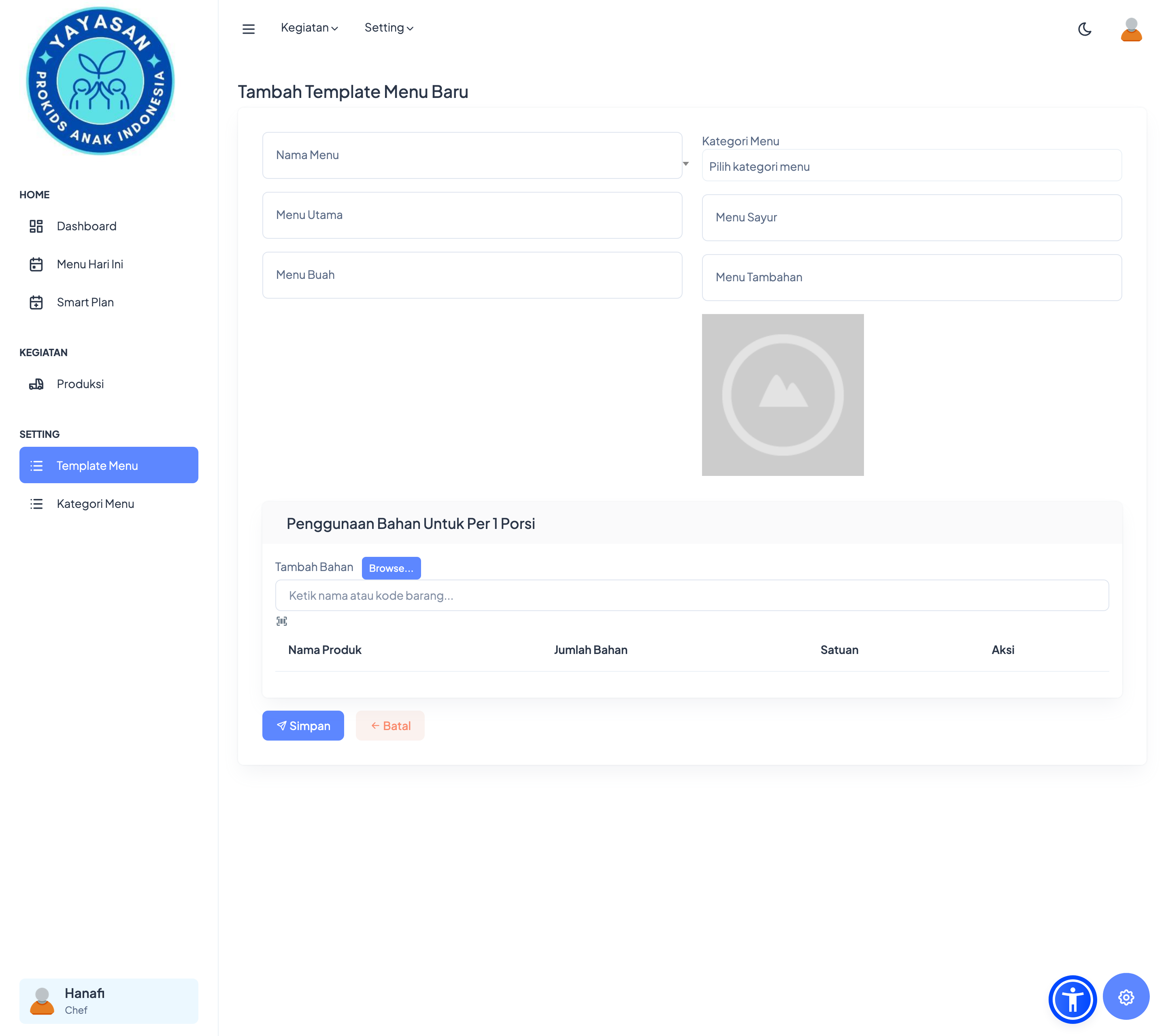Viewport: 1166px width, 1036px height.
Task: Click the Simpan button
Action: point(303,725)
